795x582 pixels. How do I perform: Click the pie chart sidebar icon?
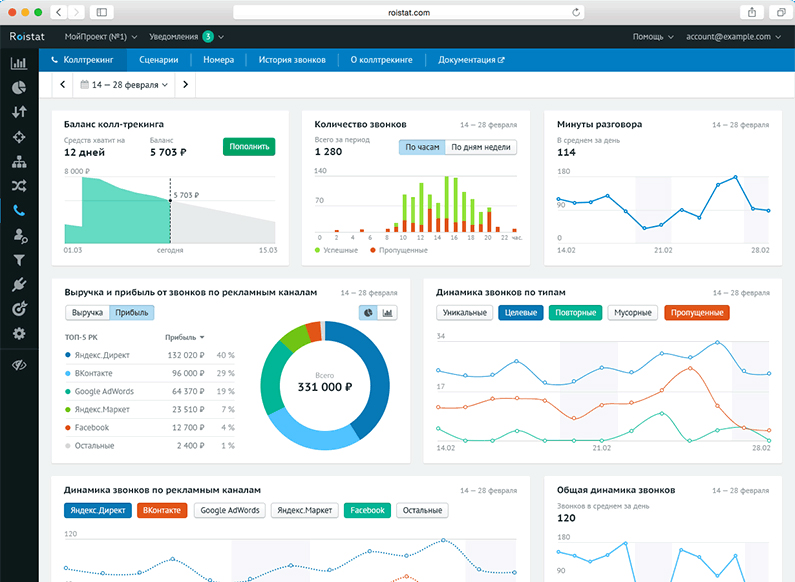[x=18, y=88]
